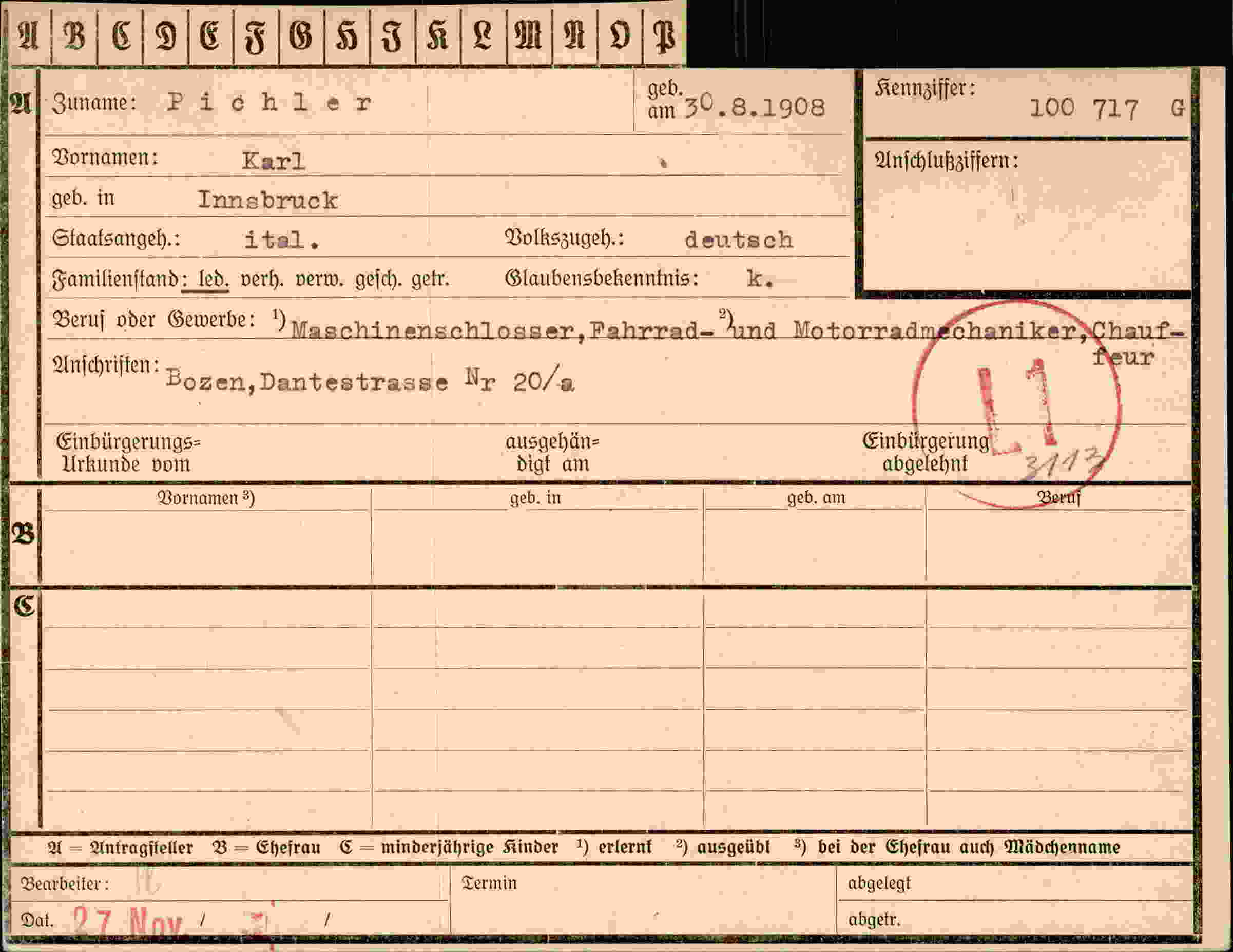Select the alphabet index tab G
The width and height of the screenshot is (1233, 952).
coord(301,36)
